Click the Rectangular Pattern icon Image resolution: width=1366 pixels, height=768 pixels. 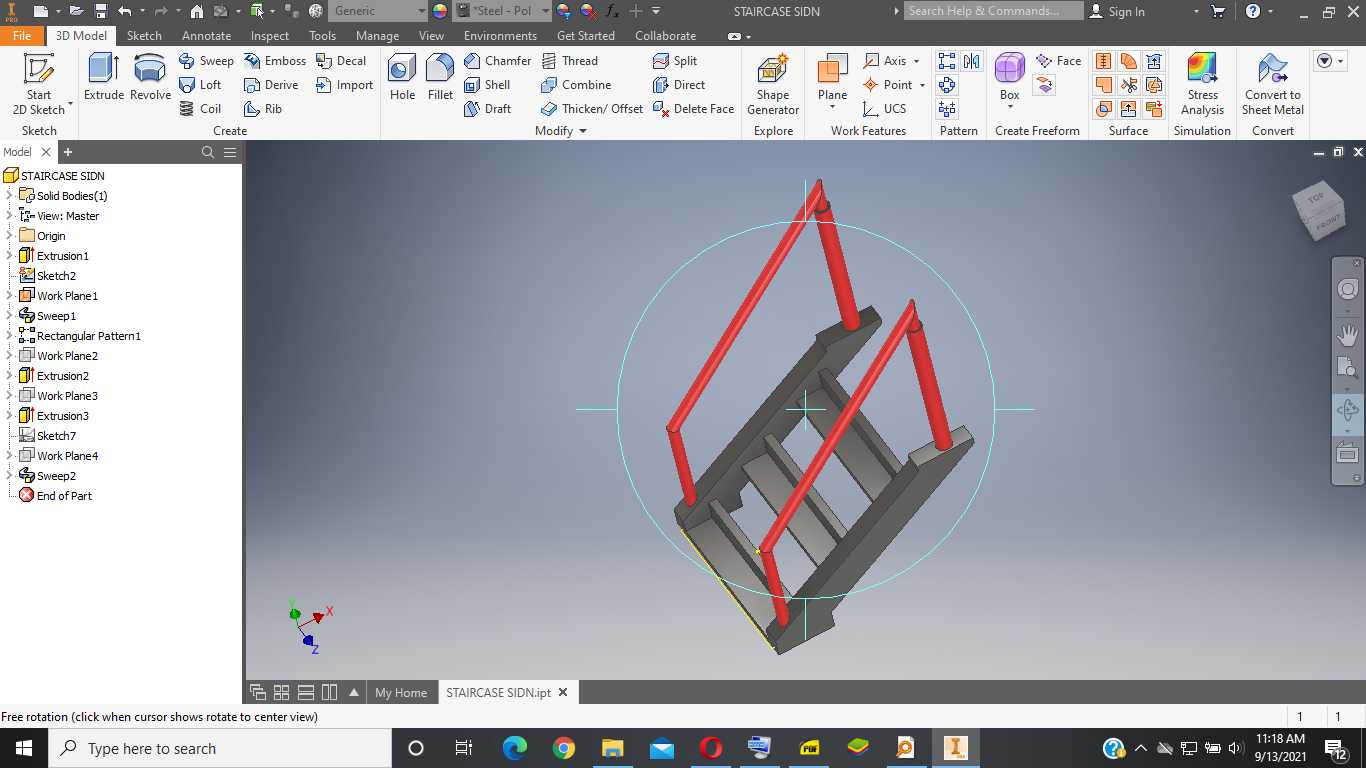947,61
